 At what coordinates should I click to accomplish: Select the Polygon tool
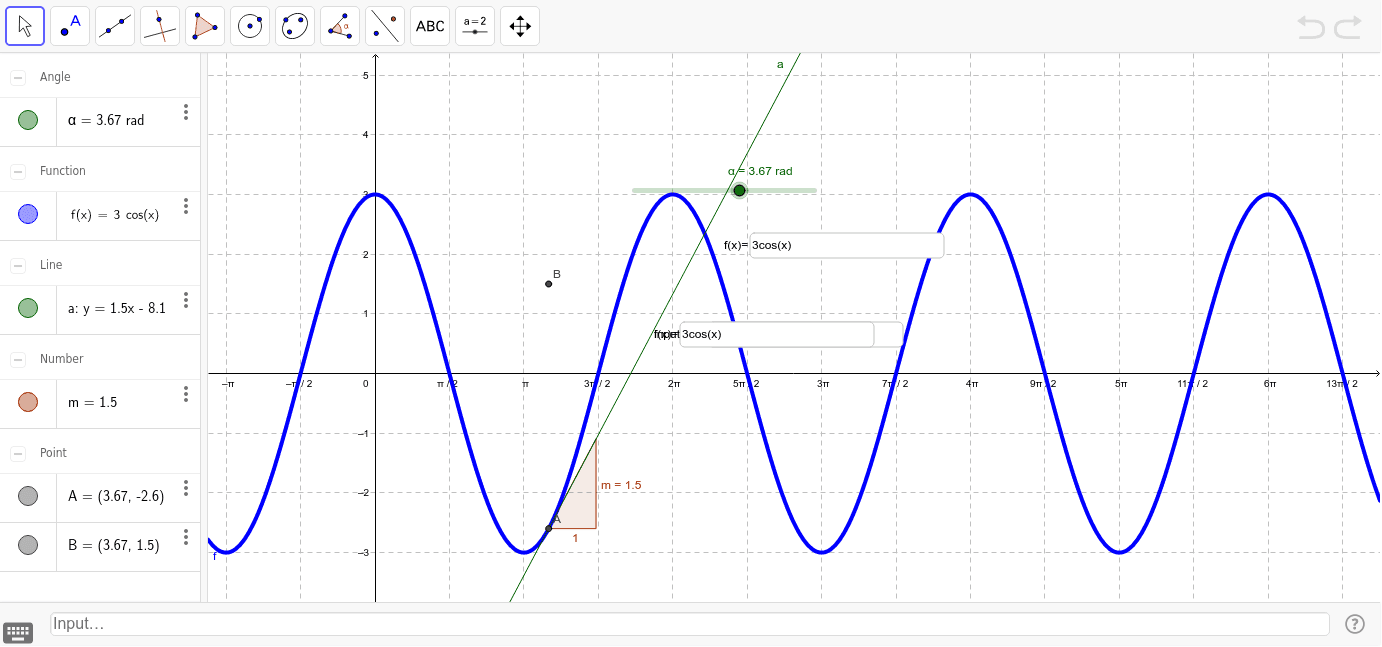[x=205, y=26]
